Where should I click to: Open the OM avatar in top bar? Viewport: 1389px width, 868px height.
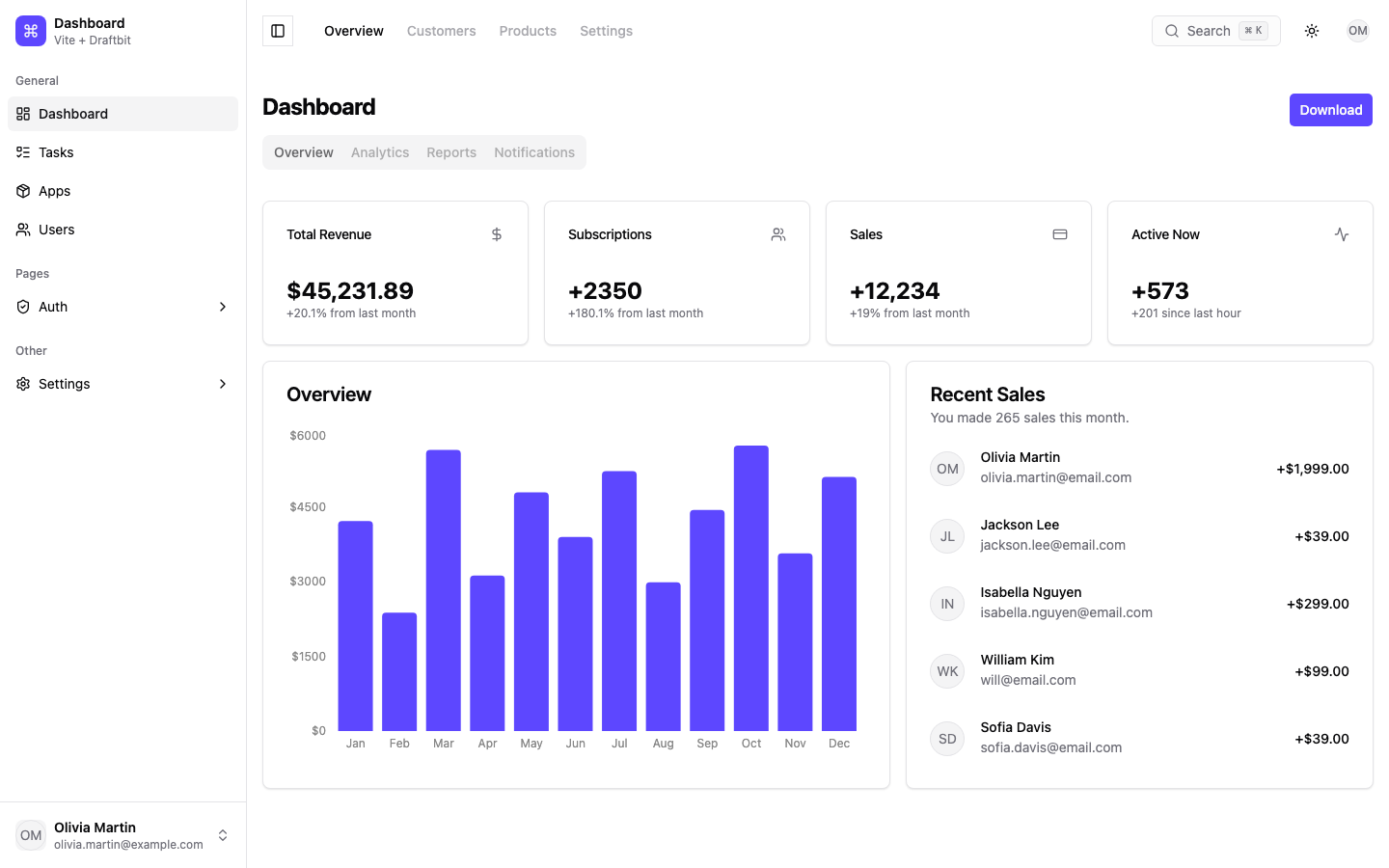[x=1358, y=31]
